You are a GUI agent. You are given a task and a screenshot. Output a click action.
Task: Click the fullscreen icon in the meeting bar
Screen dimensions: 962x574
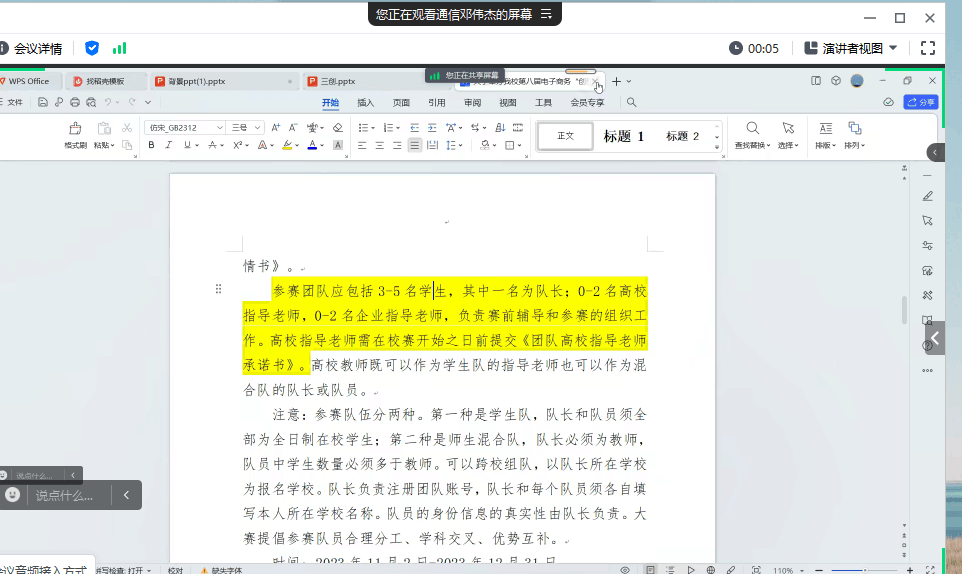pos(927,48)
